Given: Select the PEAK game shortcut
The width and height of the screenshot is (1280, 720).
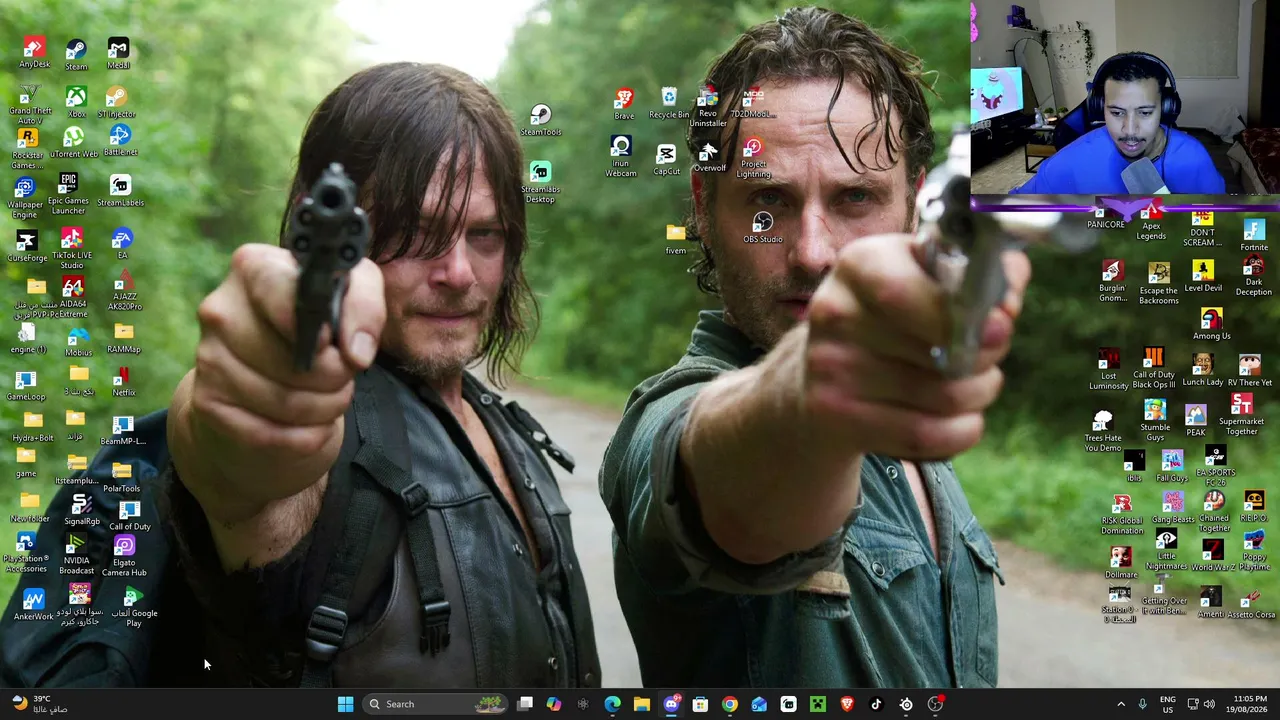Looking at the screenshot, I should click(1196, 421).
